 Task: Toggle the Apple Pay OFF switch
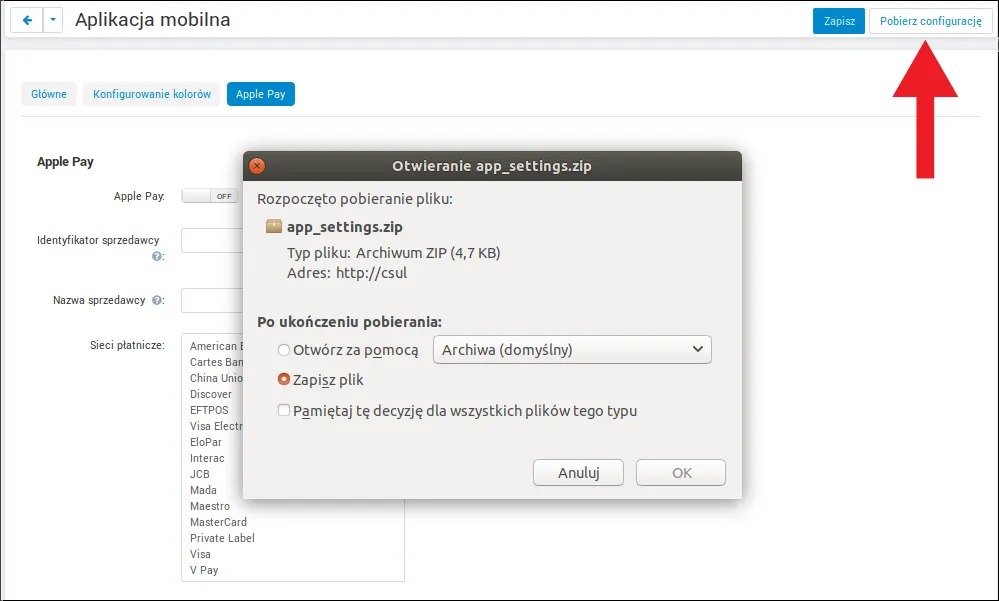click(210, 196)
